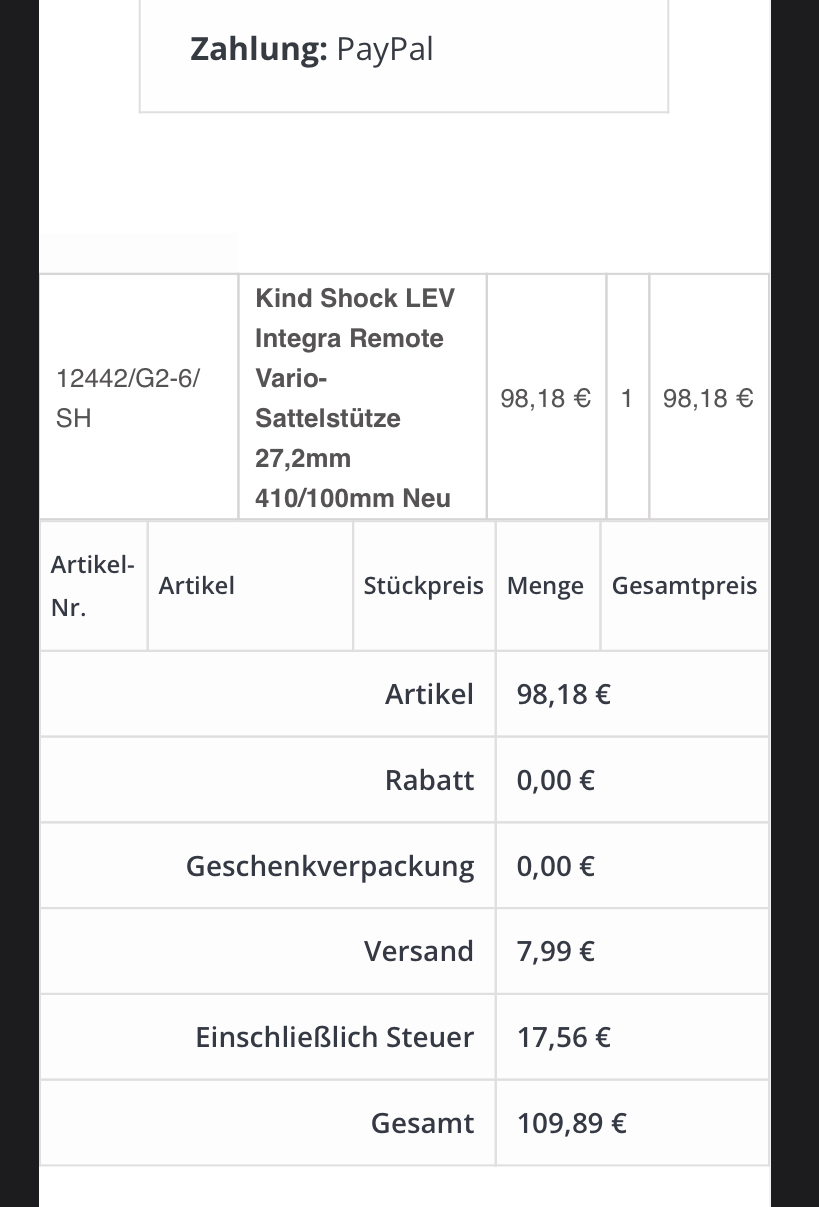This screenshot has height=1207, width=819.
Task: Click the 7,99 € shipping cost
Action: point(555,951)
